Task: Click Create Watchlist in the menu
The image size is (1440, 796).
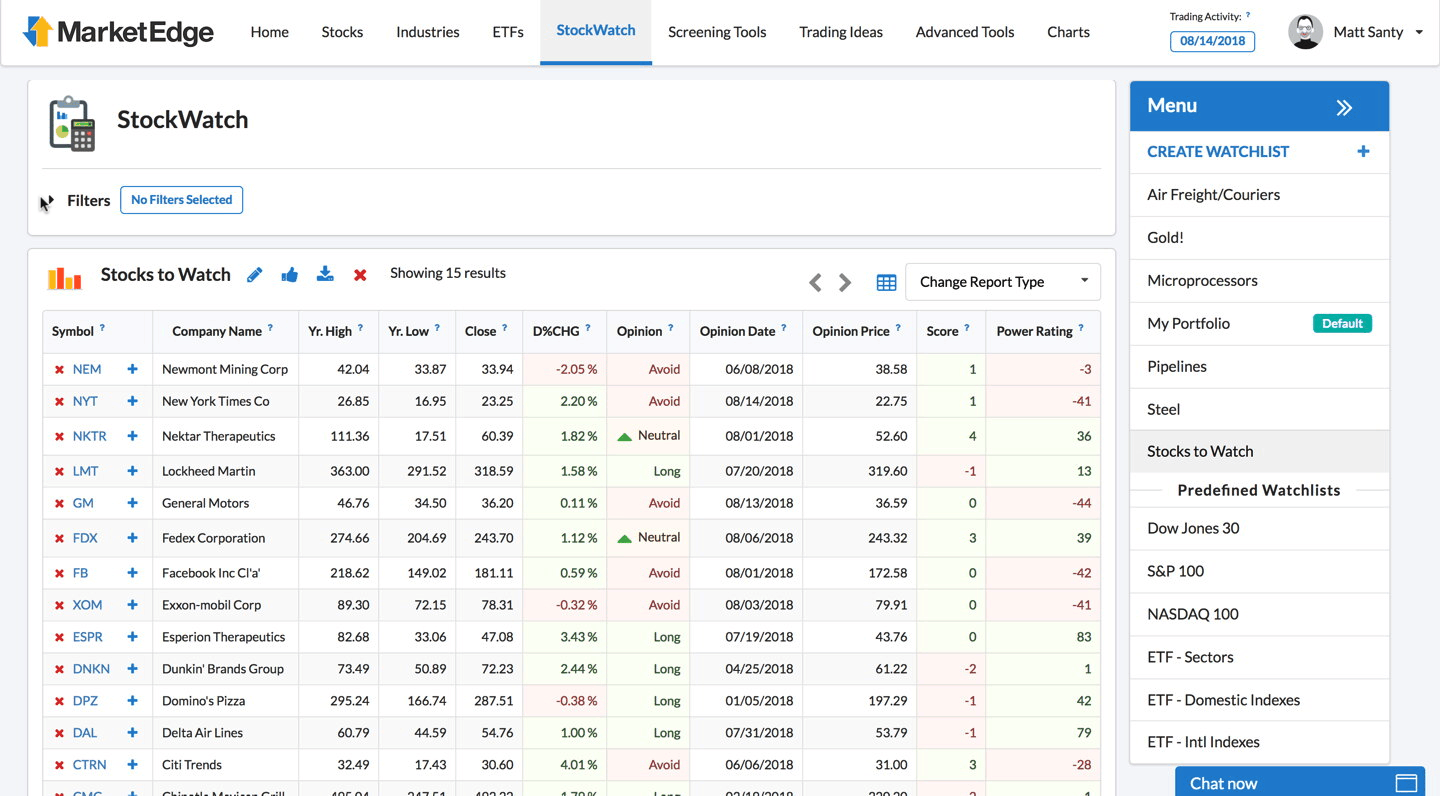Action: pos(1218,152)
